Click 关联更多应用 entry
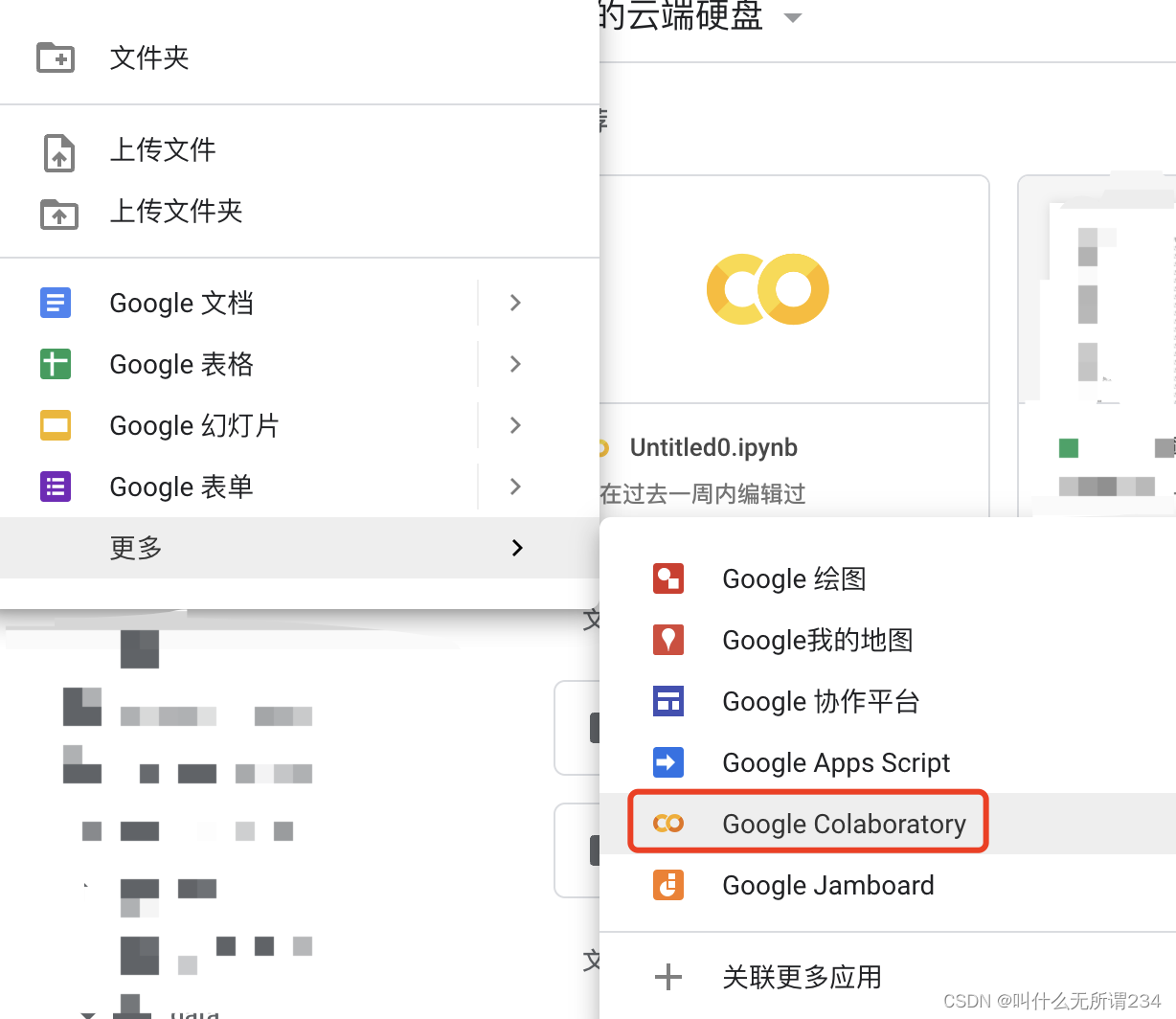 click(x=888, y=977)
